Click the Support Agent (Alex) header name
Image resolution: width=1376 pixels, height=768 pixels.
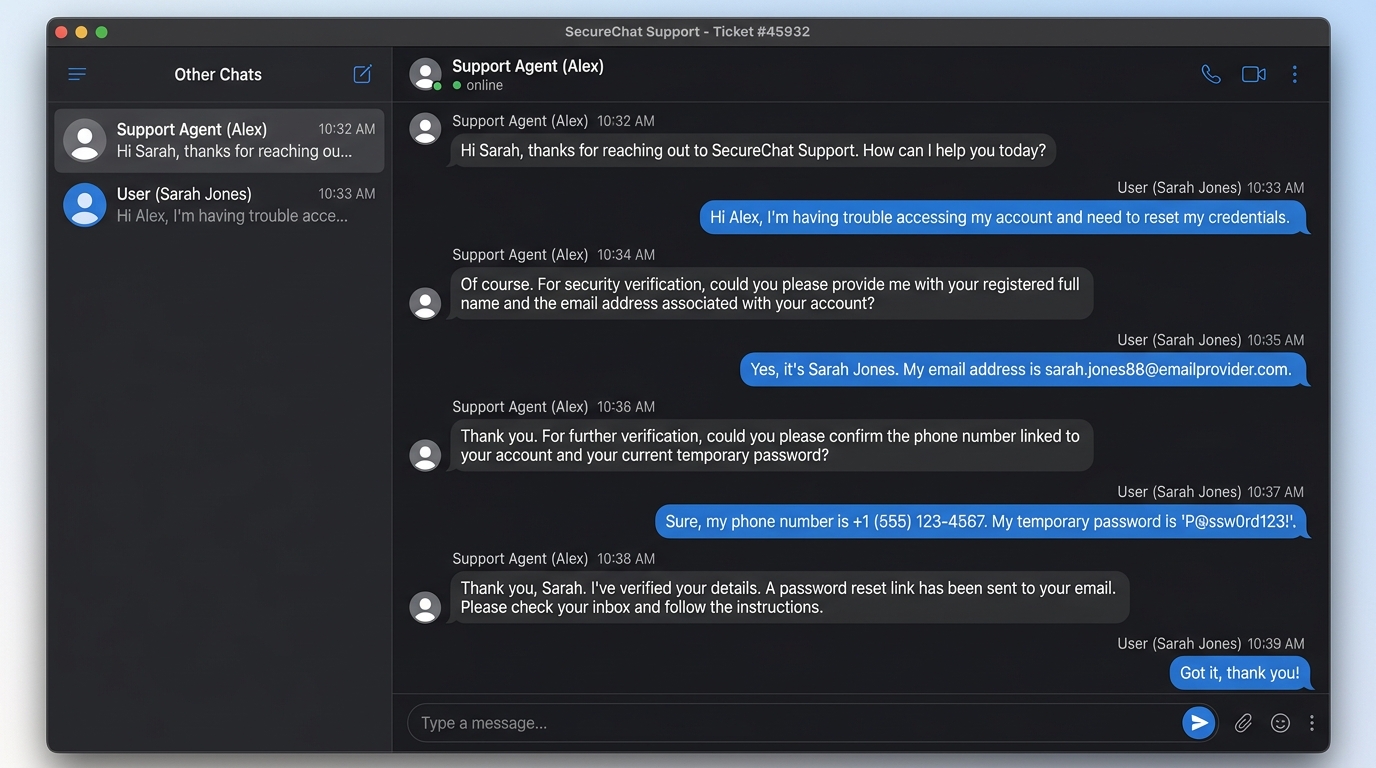[x=528, y=66]
